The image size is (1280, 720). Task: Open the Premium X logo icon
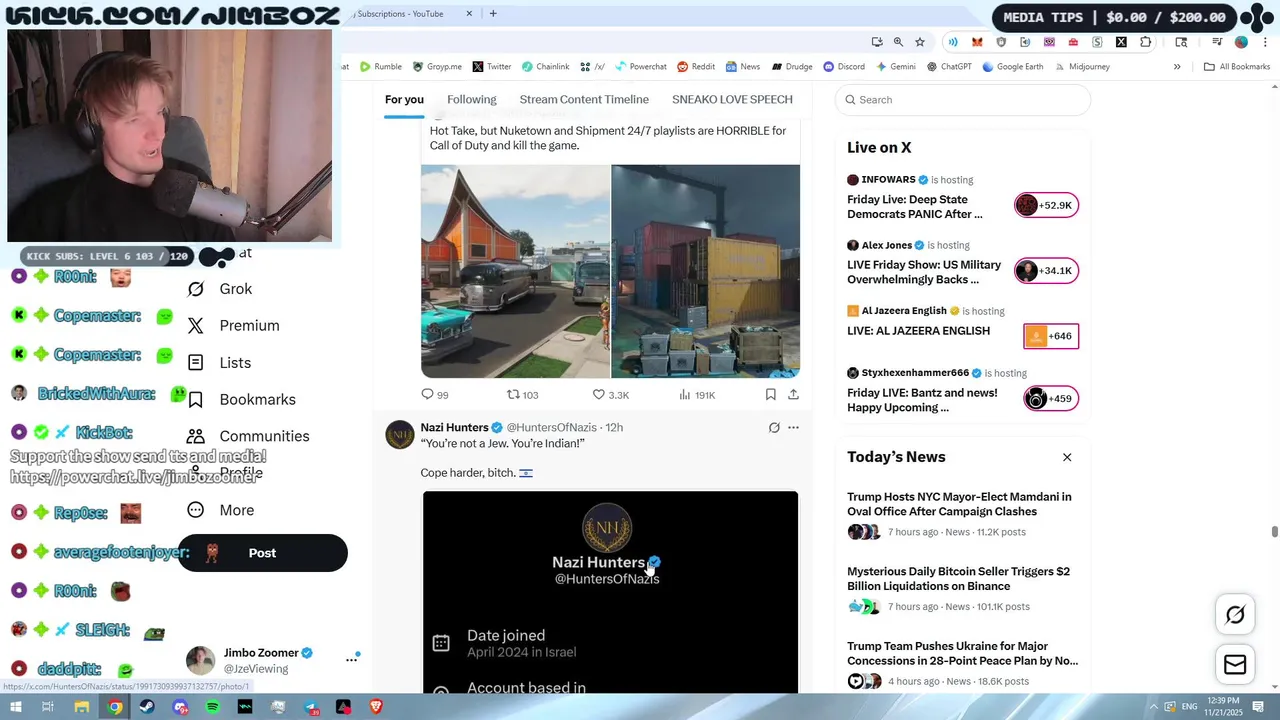tap(196, 326)
